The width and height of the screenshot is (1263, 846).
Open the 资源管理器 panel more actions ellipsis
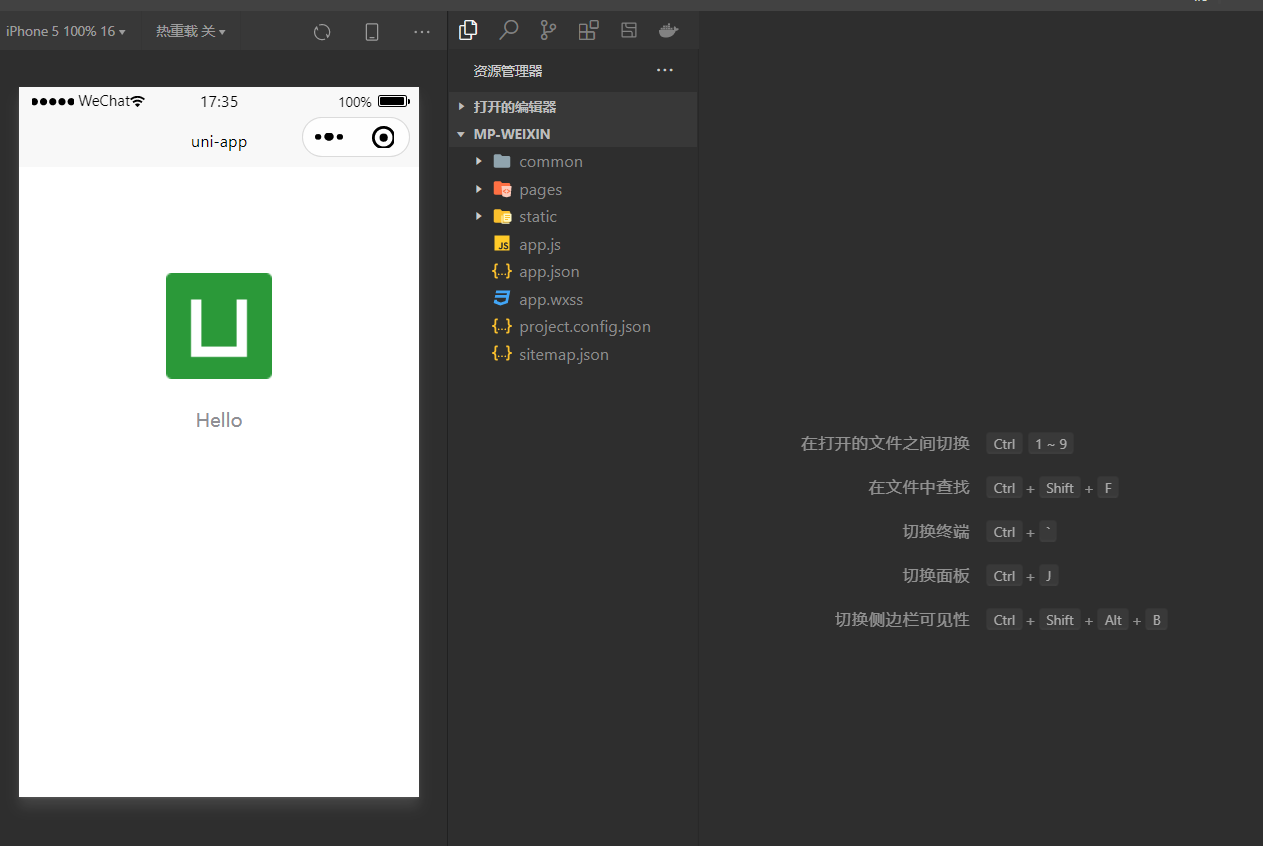point(665,70)
